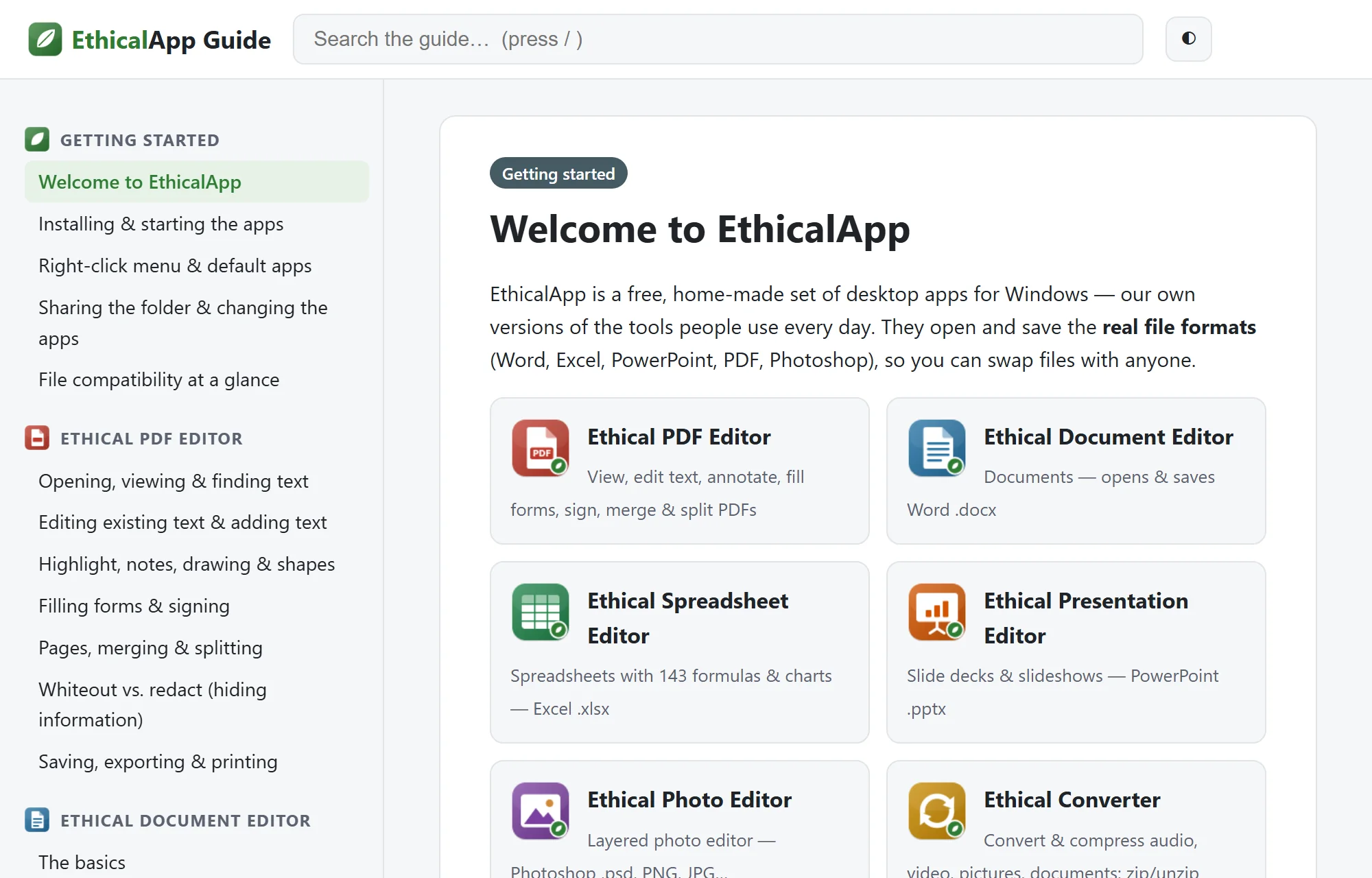The image size is (1372, 878).
Task: Click the Ethical PDF Editor card title
Action: (679, 437)
